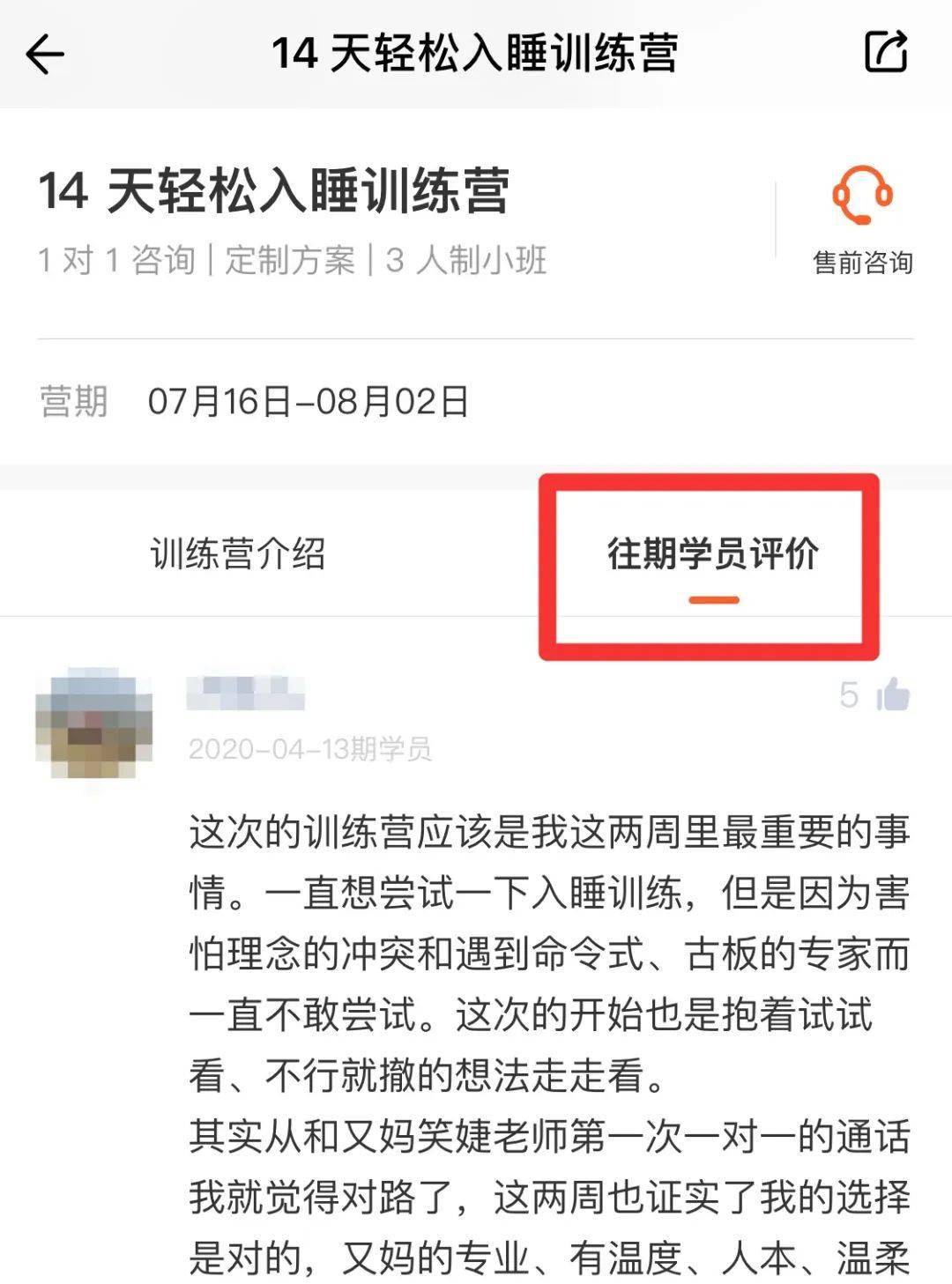This screenshot has height=1284, width=952.
Task: Tap the orange headset customer service icon
Action: 862,195
